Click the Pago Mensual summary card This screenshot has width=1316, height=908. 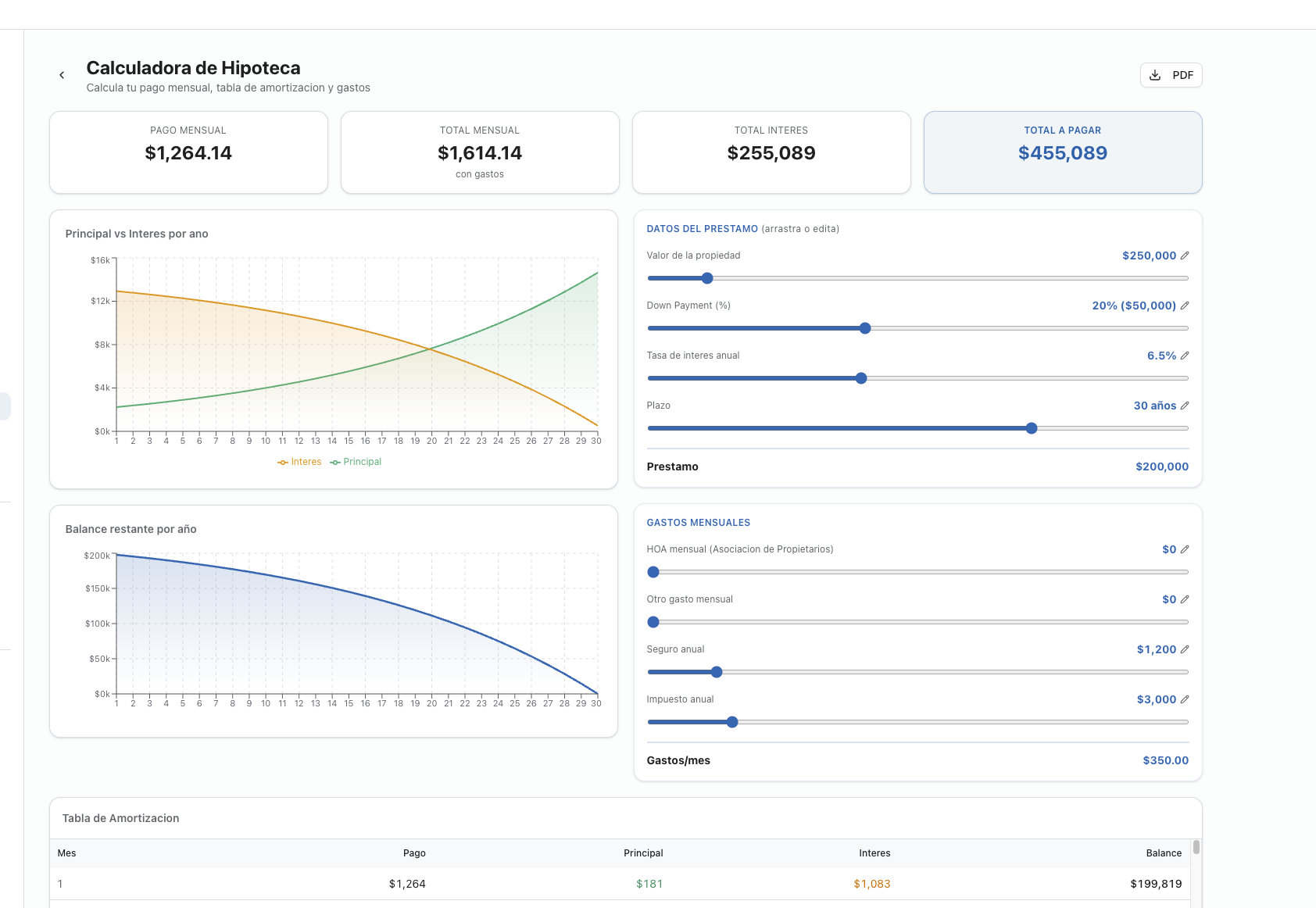tap(188, 152)
